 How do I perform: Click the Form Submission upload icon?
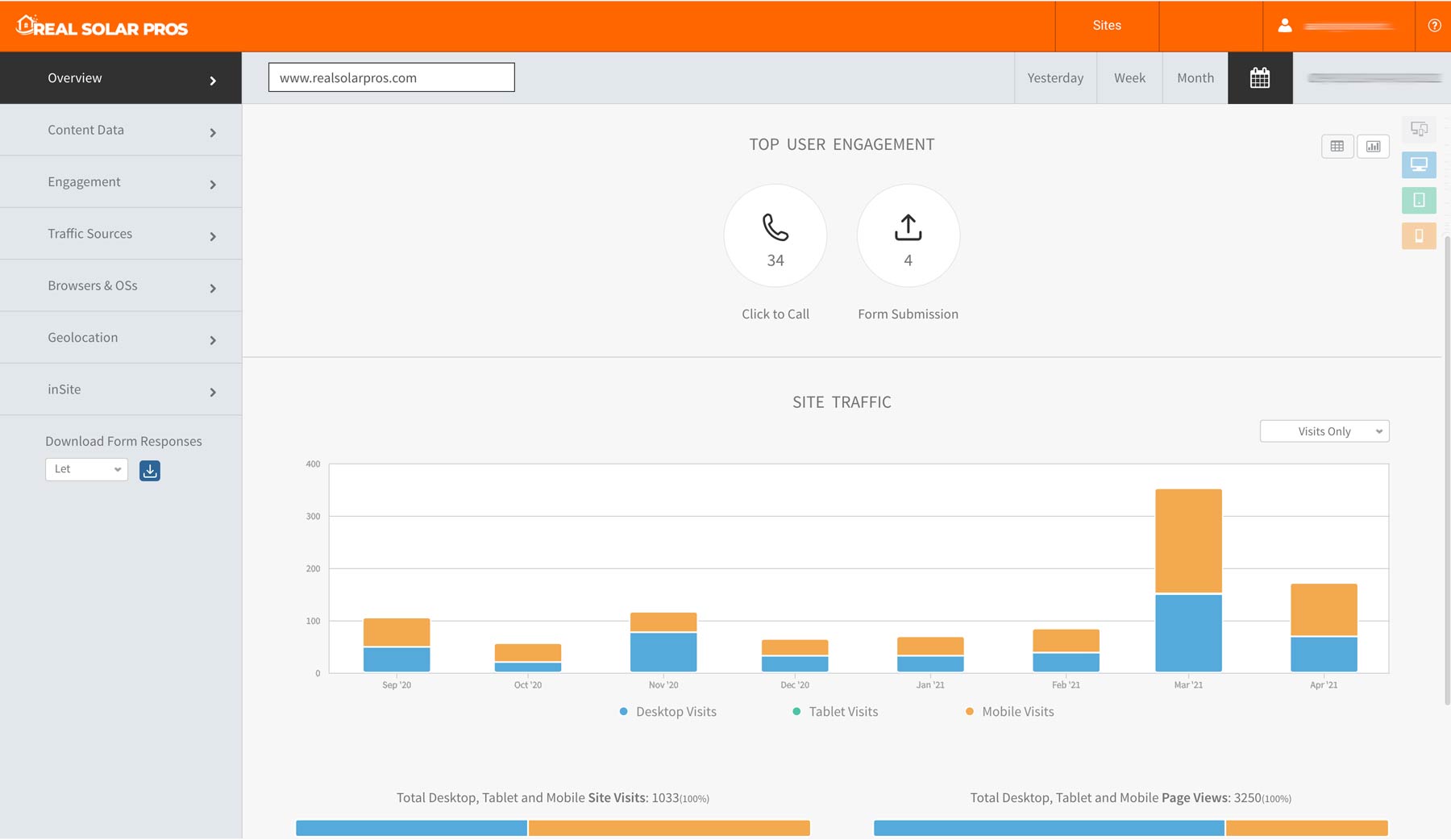point(908,227)
